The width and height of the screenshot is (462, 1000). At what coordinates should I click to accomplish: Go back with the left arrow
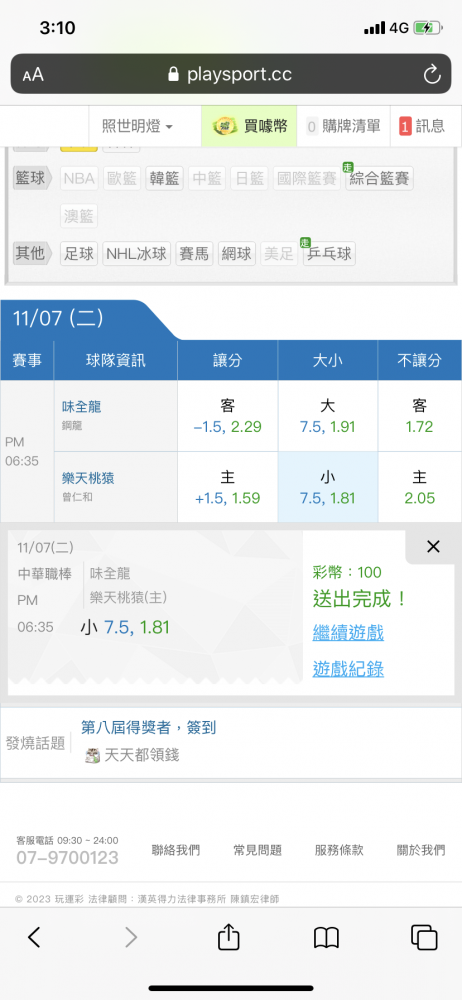(34, 937)
